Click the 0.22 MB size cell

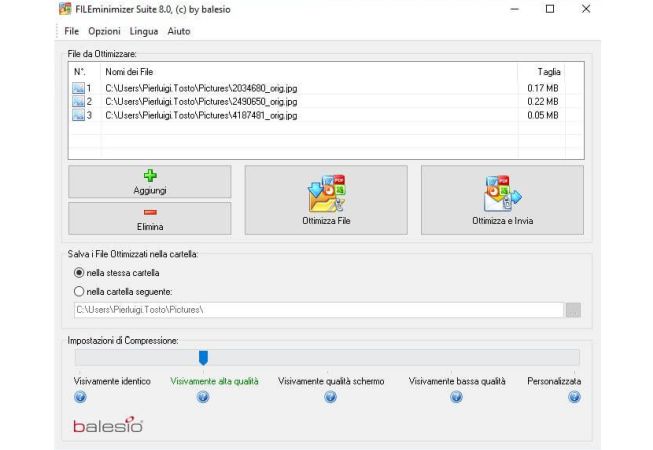543,102
